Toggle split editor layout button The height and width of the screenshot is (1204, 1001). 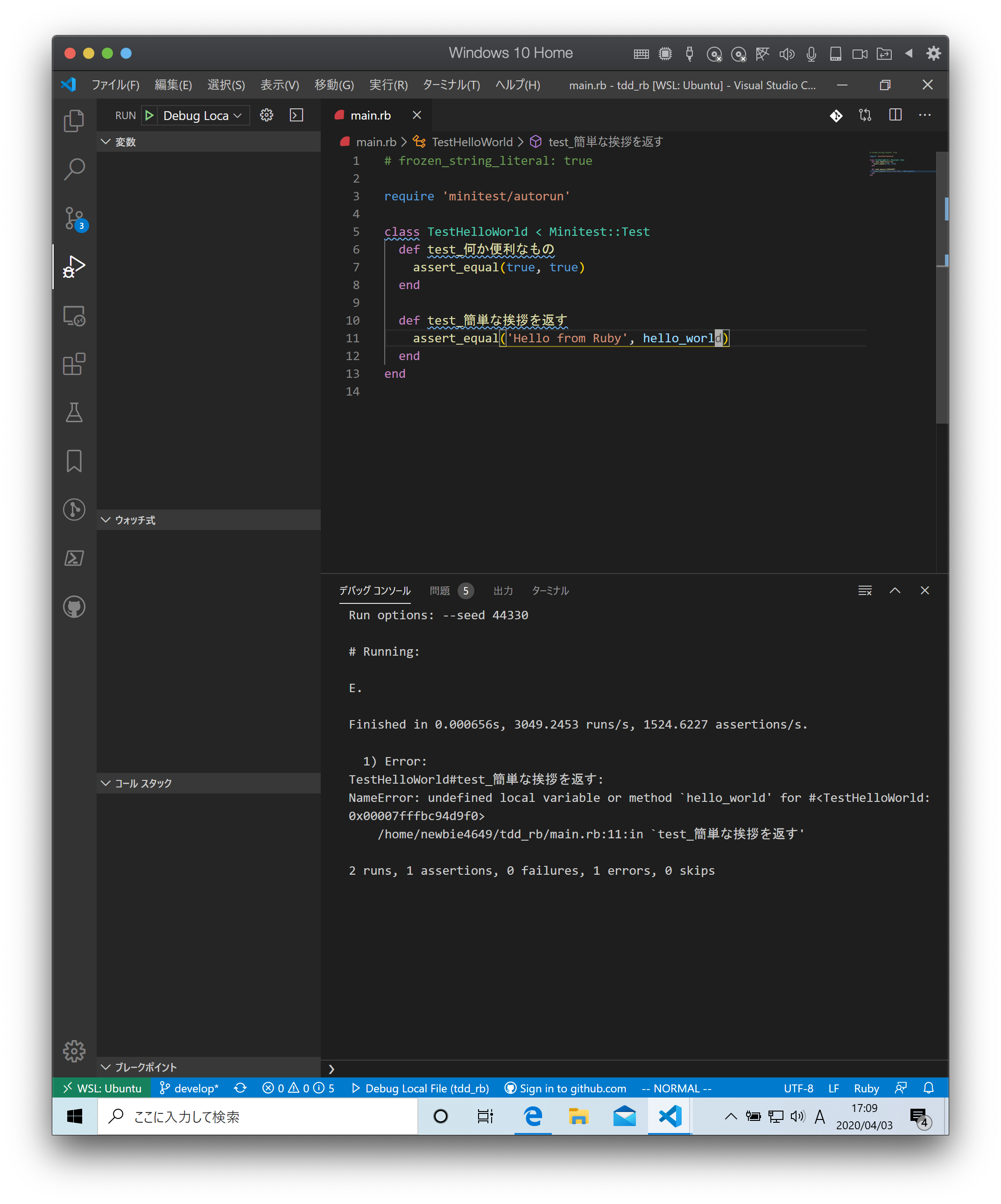pyautogui.click(x=895, y=115)
